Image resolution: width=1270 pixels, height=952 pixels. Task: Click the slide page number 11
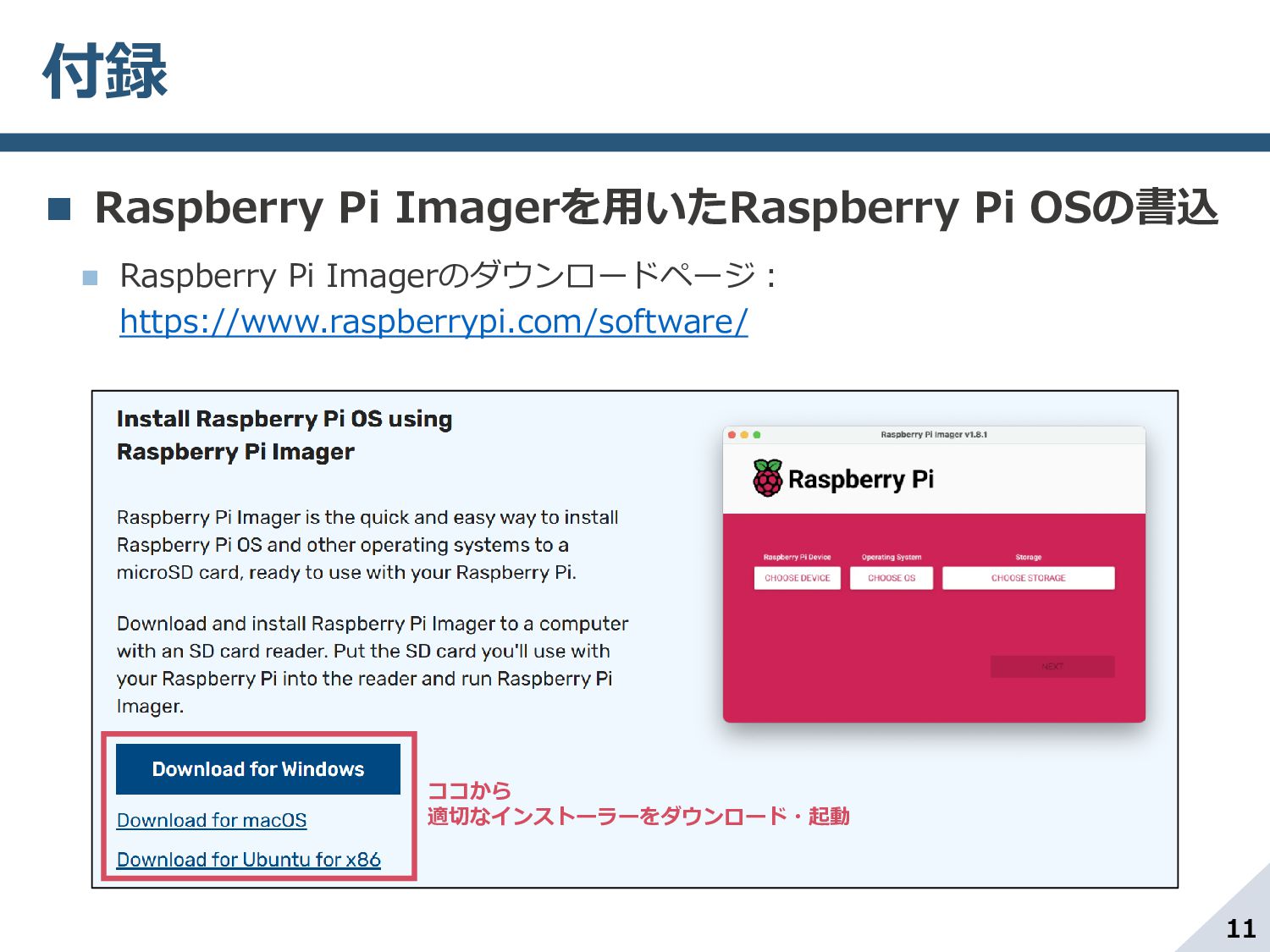coord(1241,929)
